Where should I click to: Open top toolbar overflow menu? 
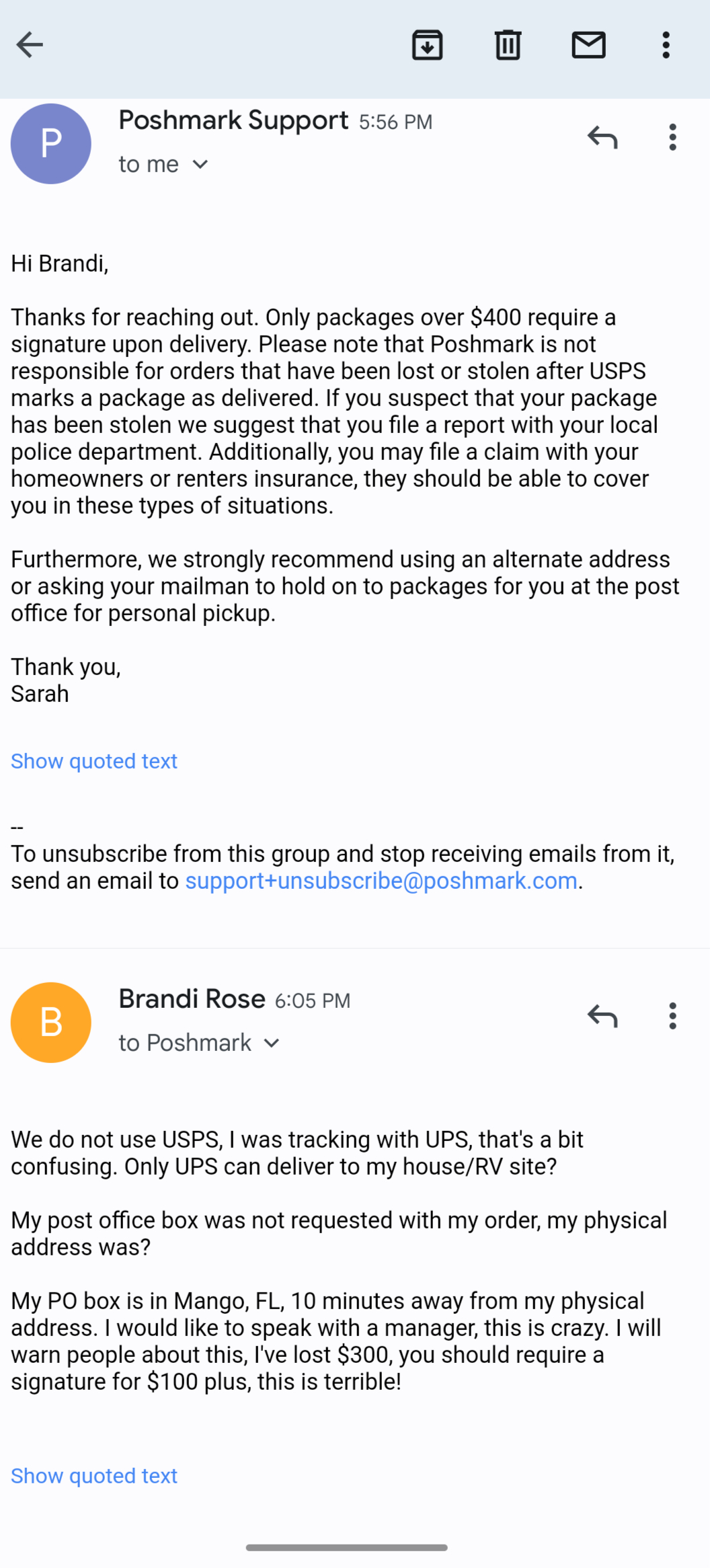[x=666, y=45]
